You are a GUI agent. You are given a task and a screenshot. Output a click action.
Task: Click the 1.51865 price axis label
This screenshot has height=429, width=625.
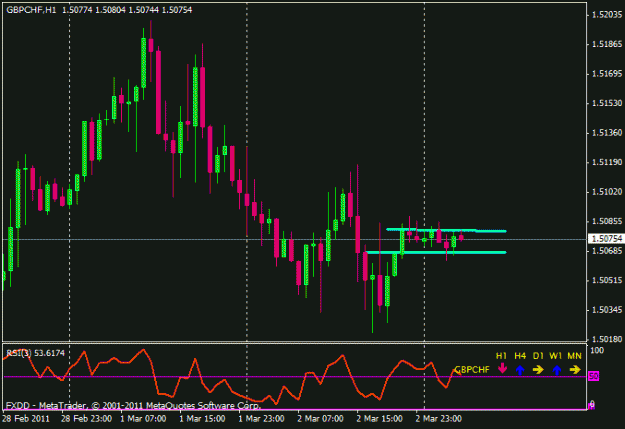(607, 44)
